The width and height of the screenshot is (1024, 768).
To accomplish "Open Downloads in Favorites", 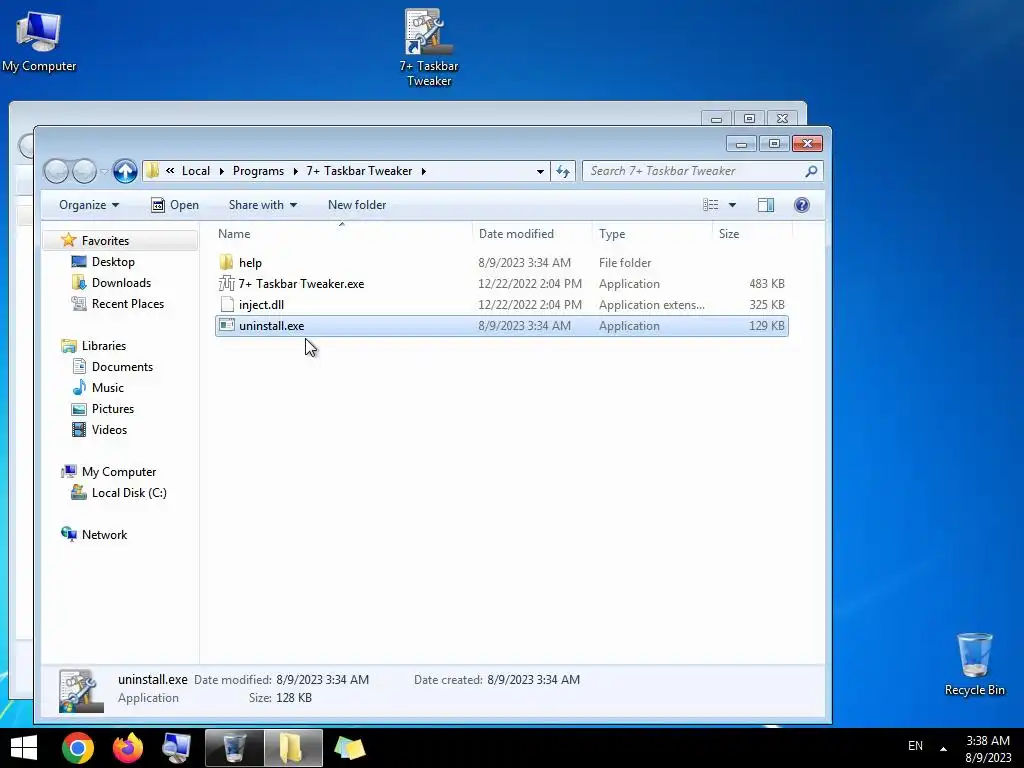I will [x=121, y=283].
